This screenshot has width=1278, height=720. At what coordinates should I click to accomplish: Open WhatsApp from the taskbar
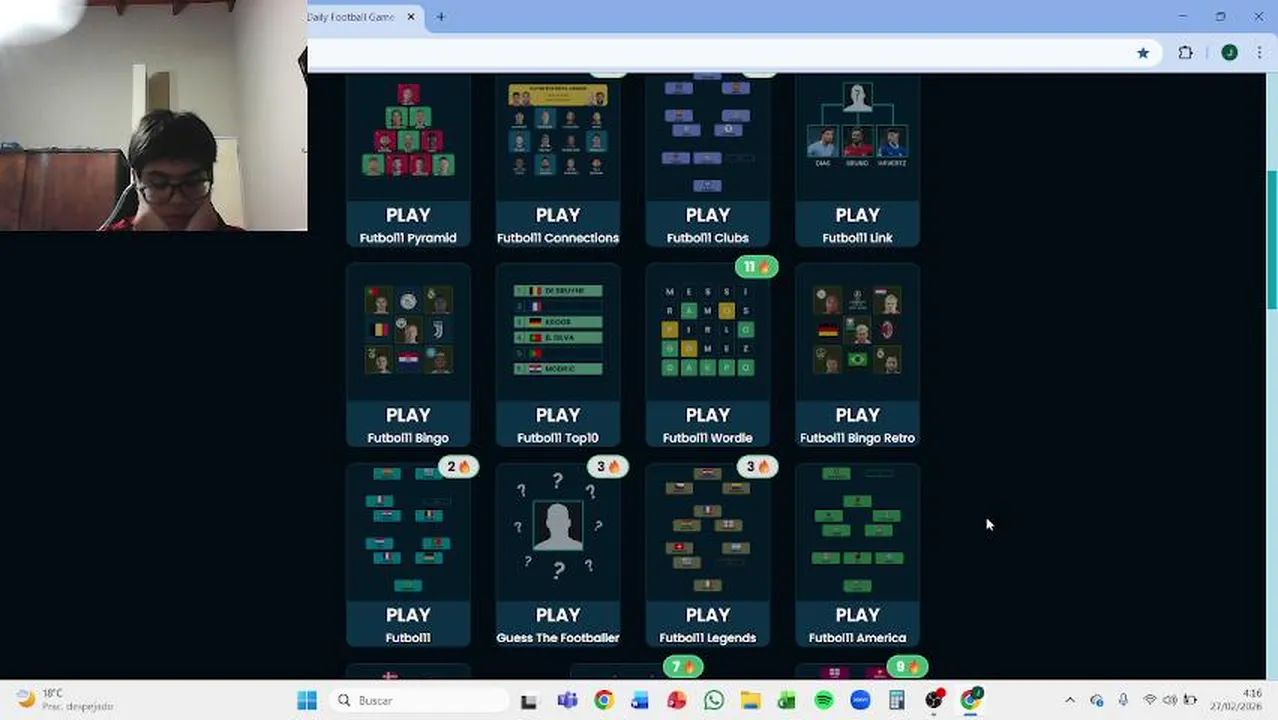pos(714,700)
